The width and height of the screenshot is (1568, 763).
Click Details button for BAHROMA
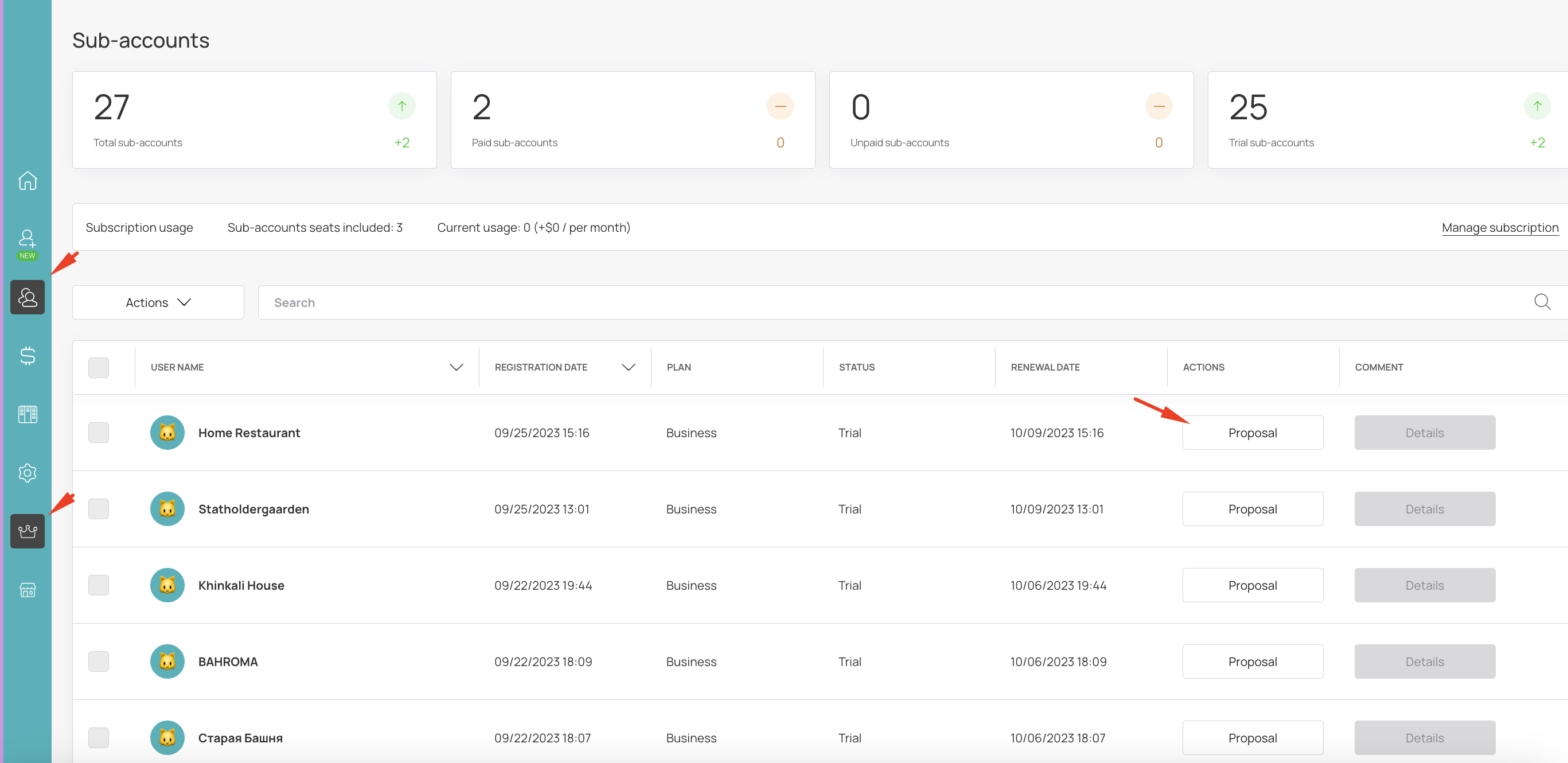pyautogui.click(x=1423, y=661)
